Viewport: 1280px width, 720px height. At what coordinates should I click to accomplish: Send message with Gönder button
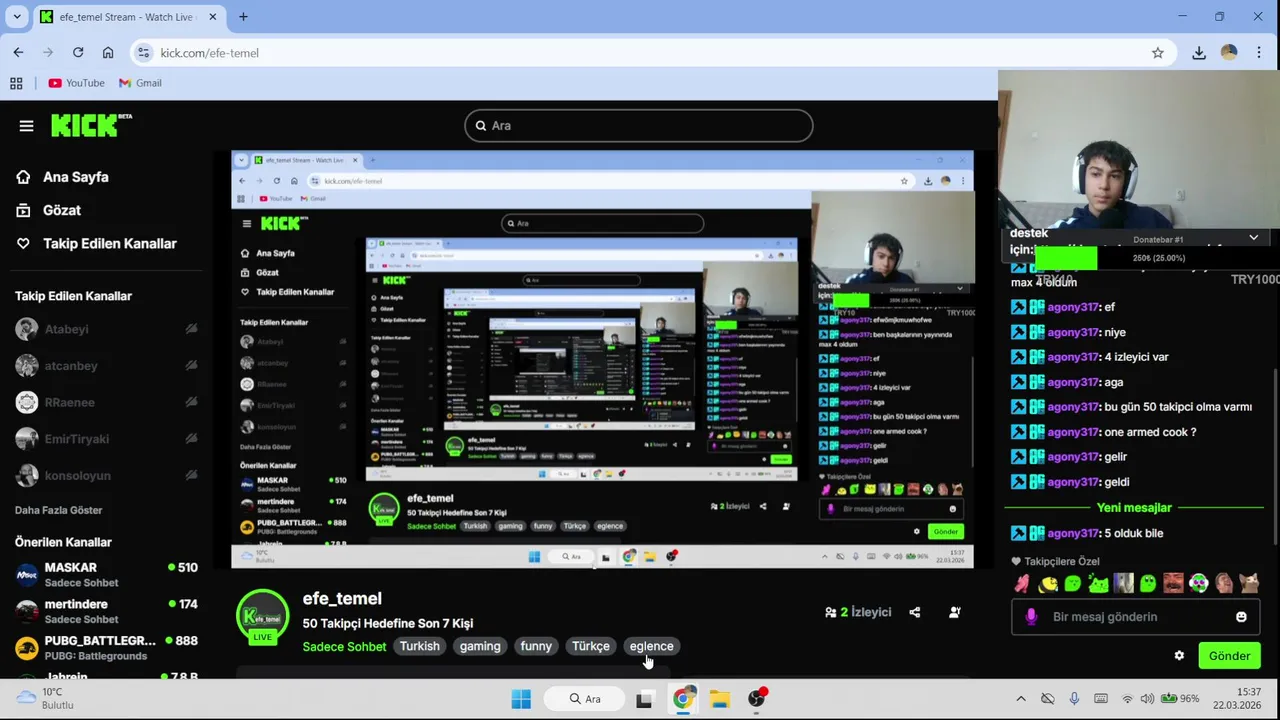(x=1229, y=656)
